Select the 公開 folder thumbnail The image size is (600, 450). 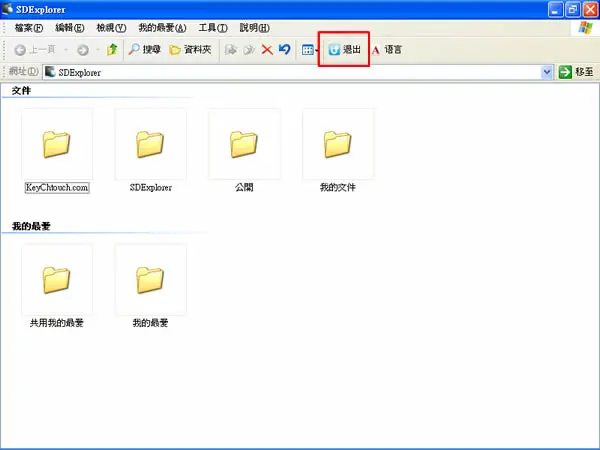click(245, 144)
